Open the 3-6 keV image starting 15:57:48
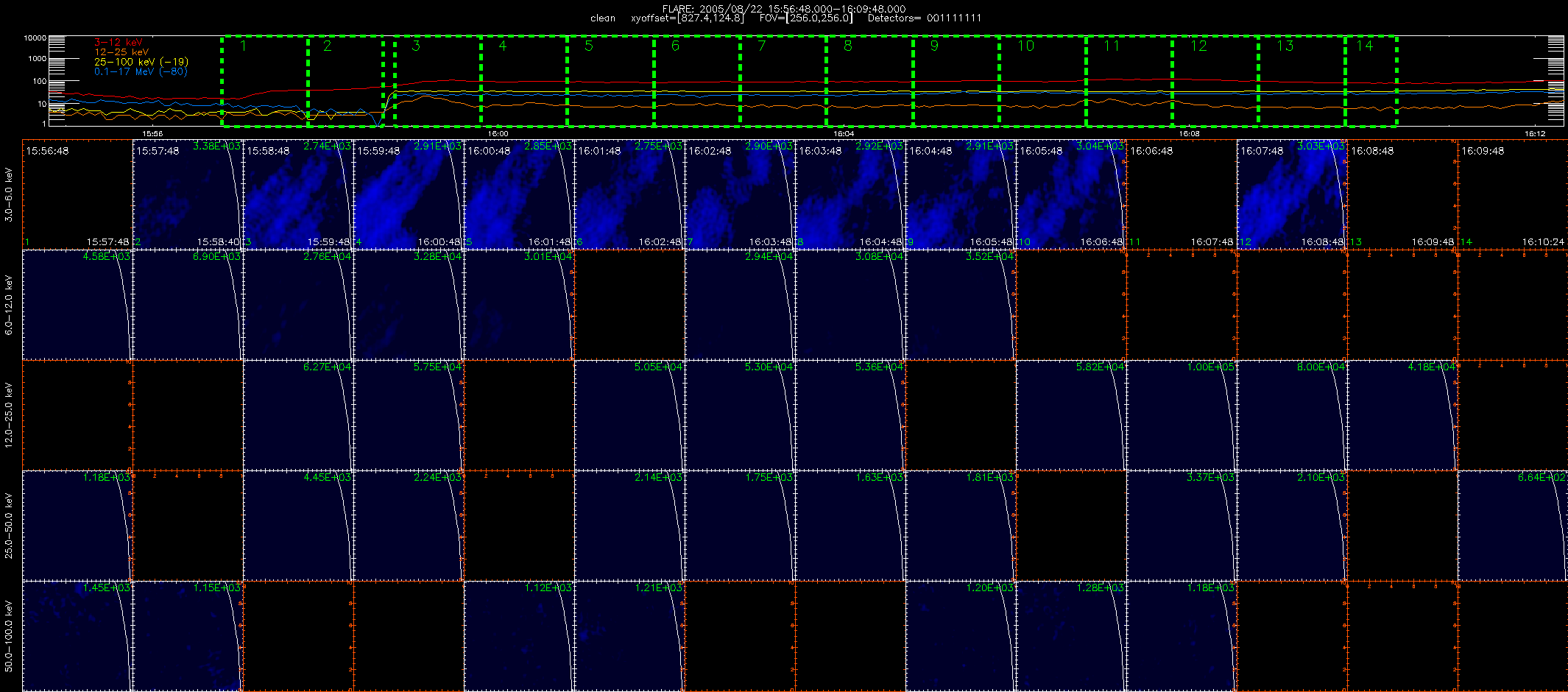The width and height of the screenshot is (1568, 692). click(188, 194)
